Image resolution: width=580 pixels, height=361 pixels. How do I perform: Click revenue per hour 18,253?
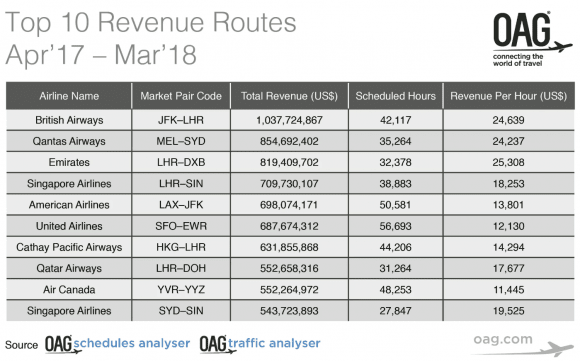click(x=509, y=184)
